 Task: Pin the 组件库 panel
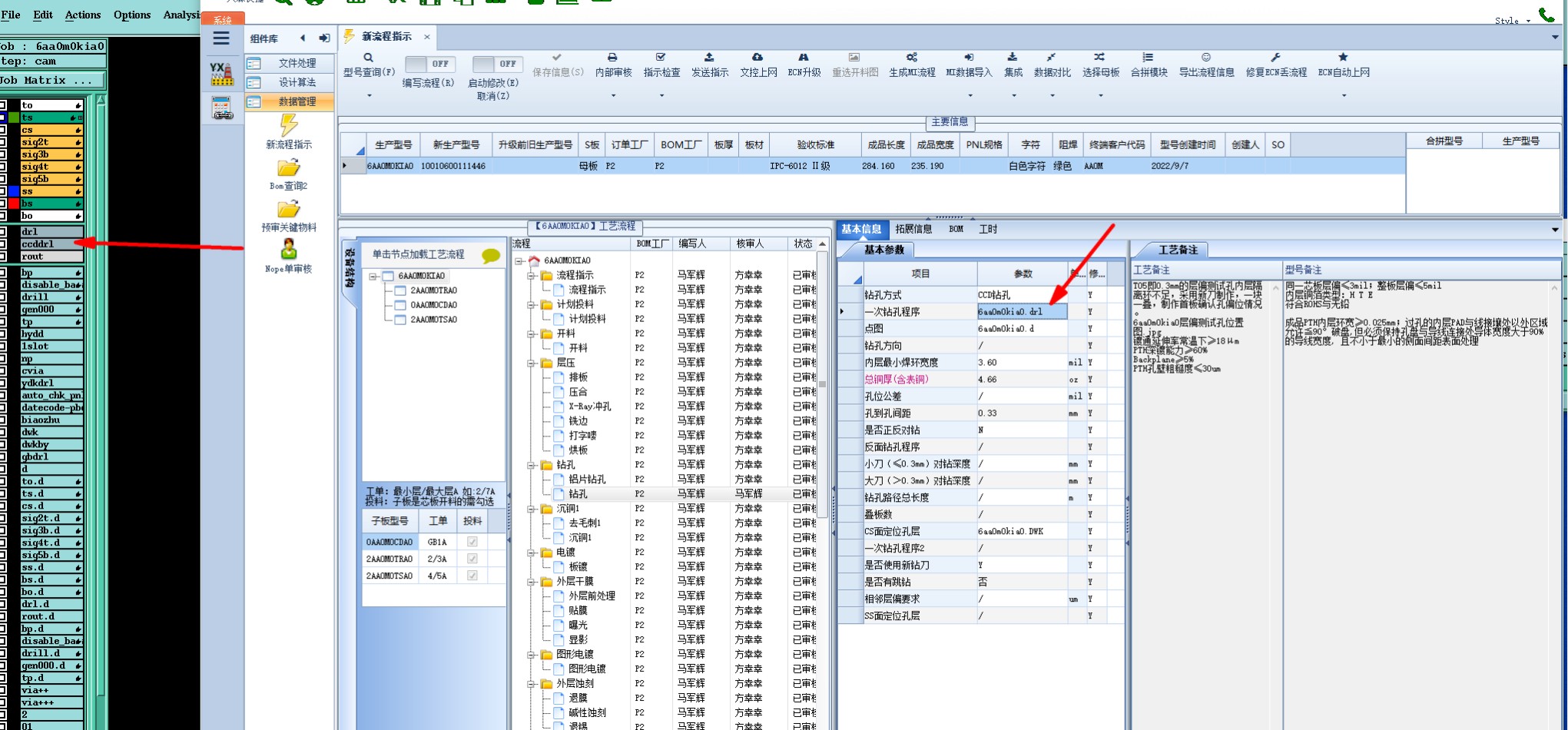click(x=324, y=38)
